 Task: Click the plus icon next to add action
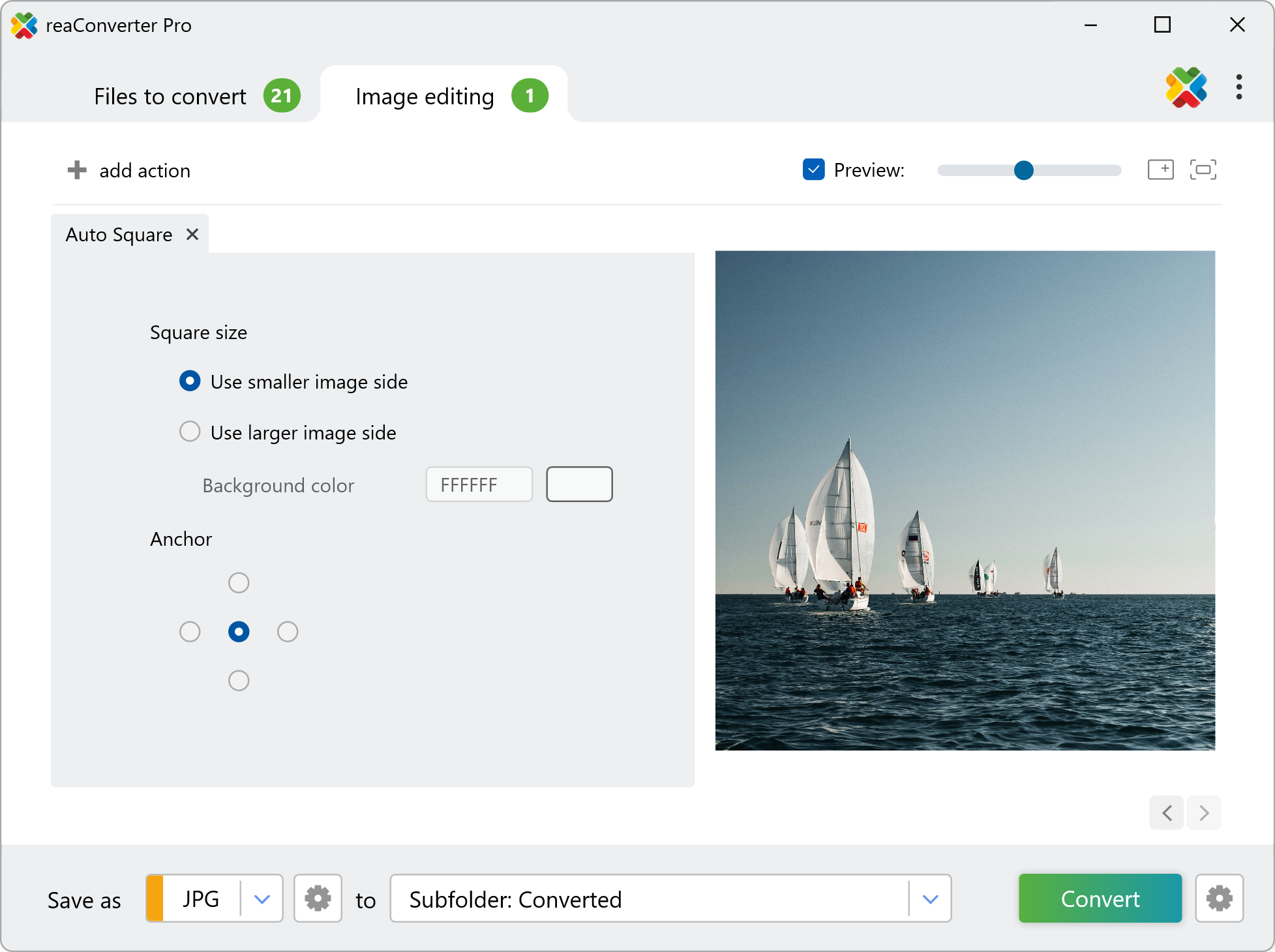click(x=77, y=170)
